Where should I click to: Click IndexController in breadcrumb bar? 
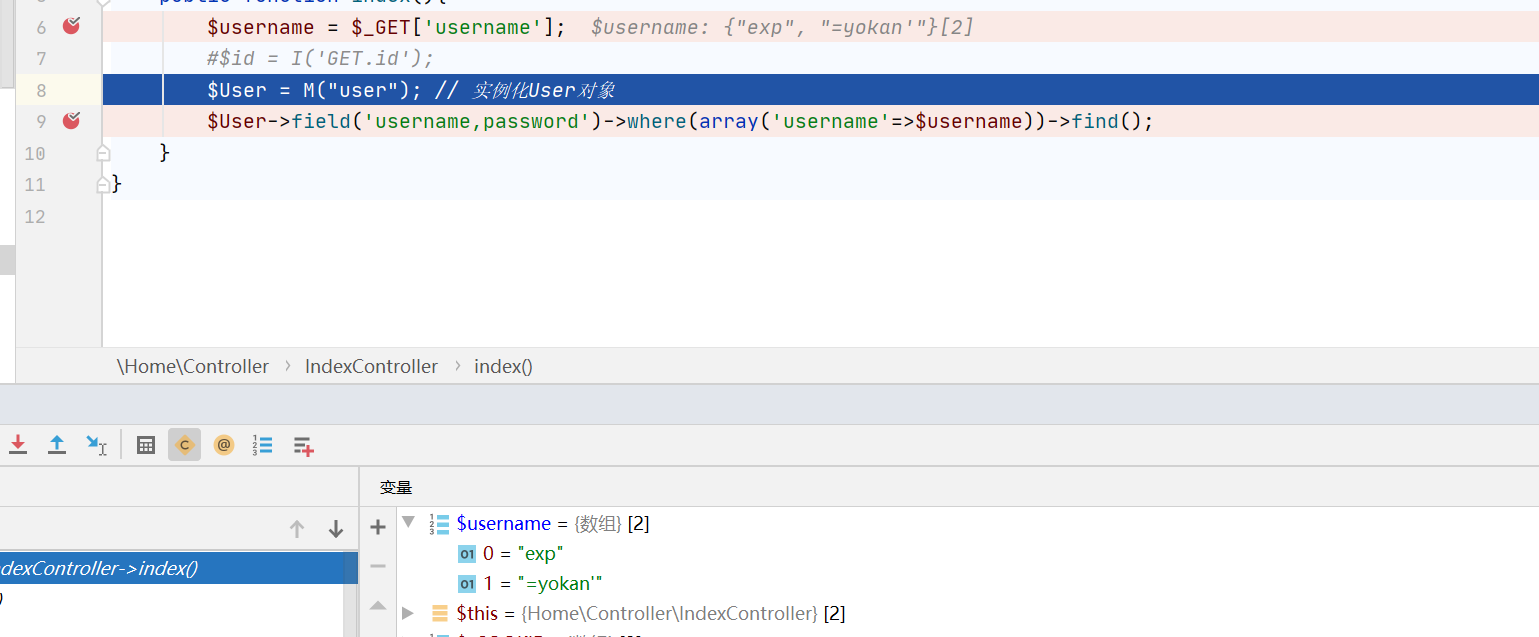(x=371, y=367)
